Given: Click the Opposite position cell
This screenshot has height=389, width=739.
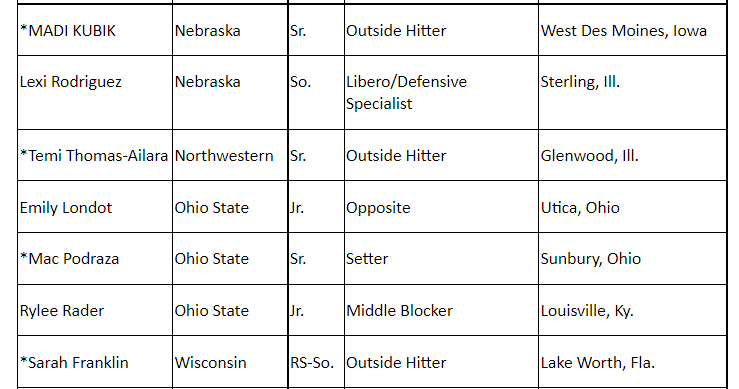Looking at the screenshot, I should pos(441,207).
